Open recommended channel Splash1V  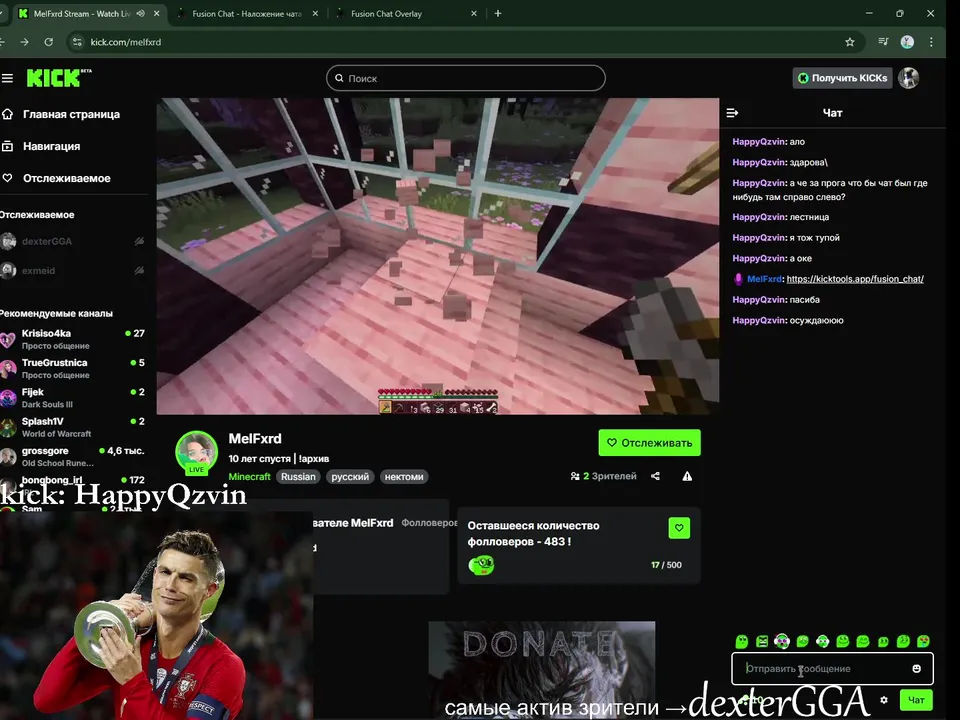[72, 427]
